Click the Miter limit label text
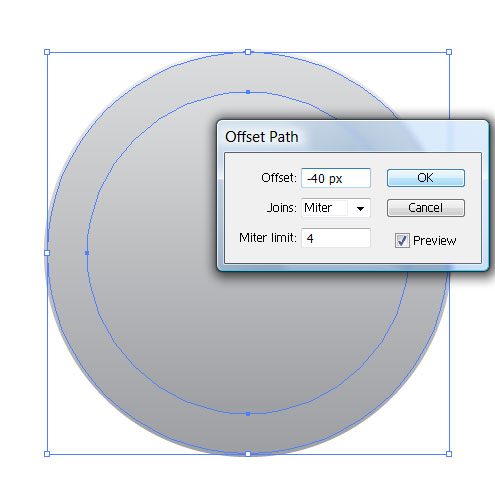Viewport: 495px width, 495px height. coord(268,238)
